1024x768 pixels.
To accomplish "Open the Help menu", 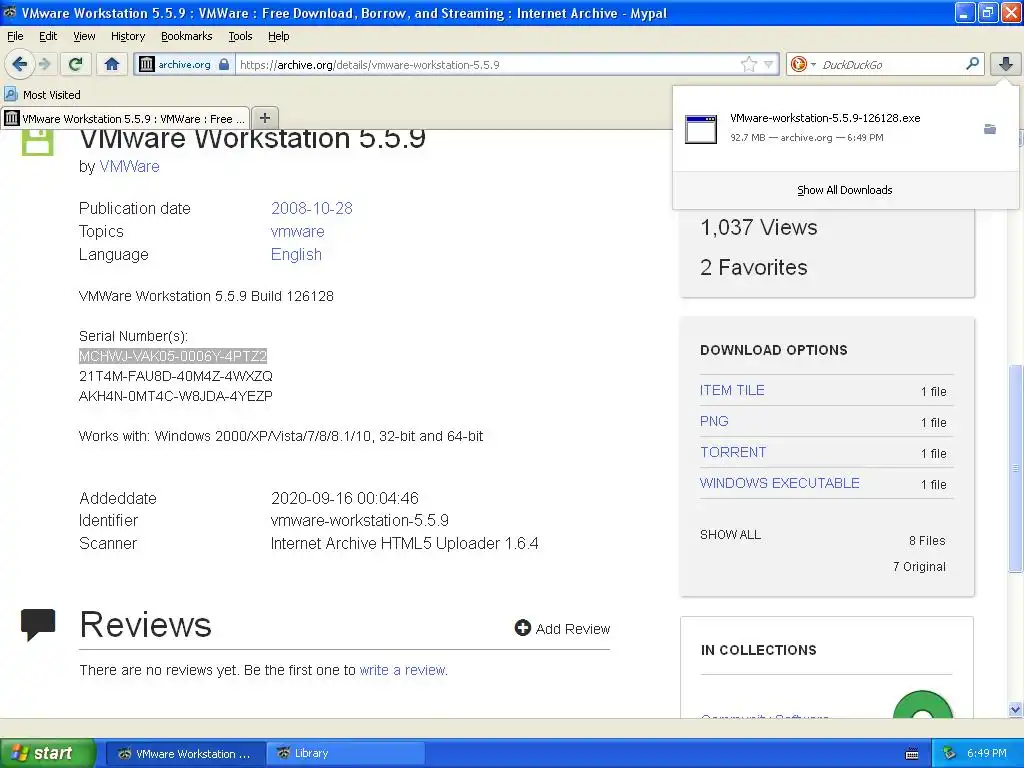I will tap(278, 36).
